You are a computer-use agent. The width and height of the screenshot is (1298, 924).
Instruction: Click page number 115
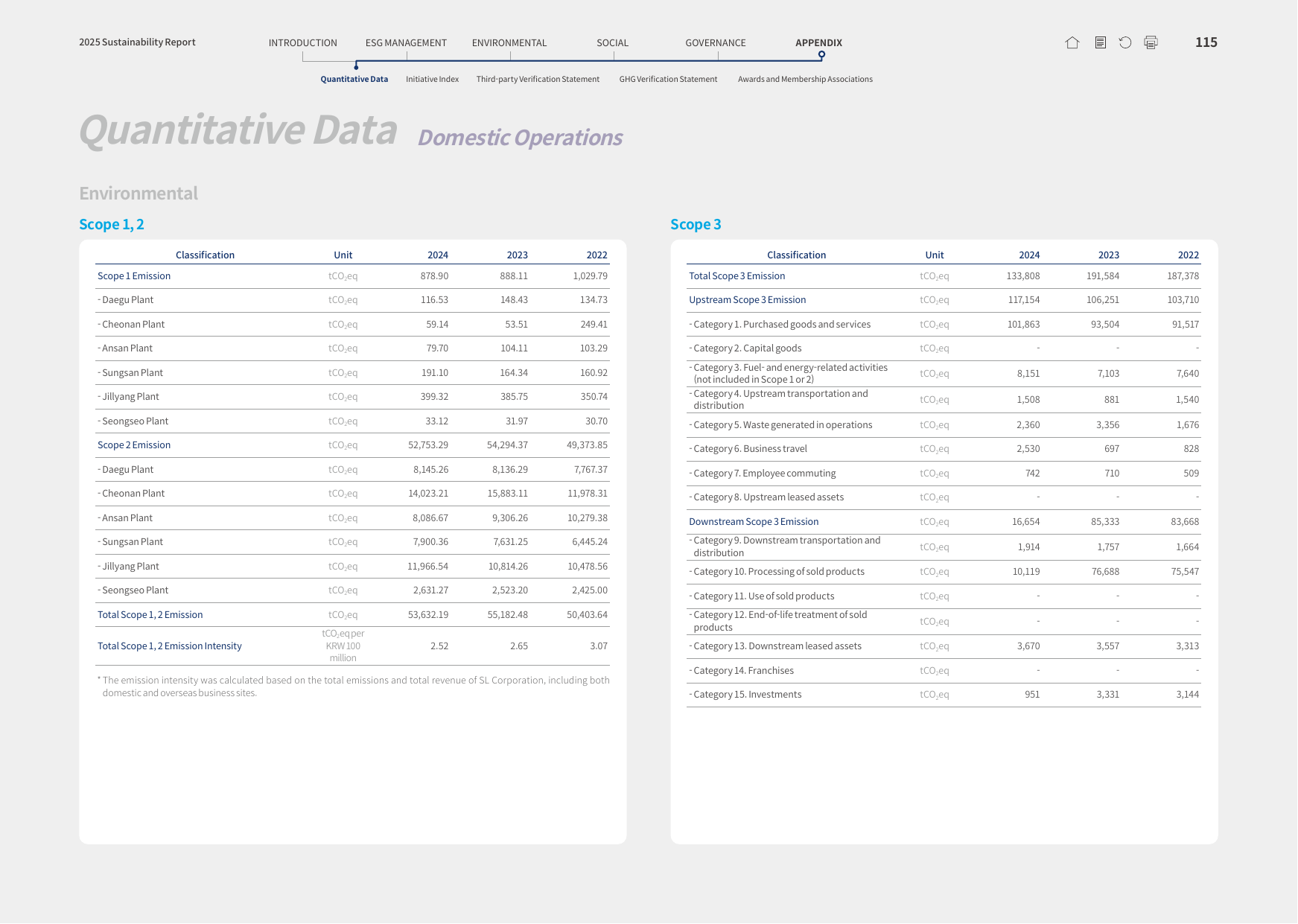tap(1206, 42)
